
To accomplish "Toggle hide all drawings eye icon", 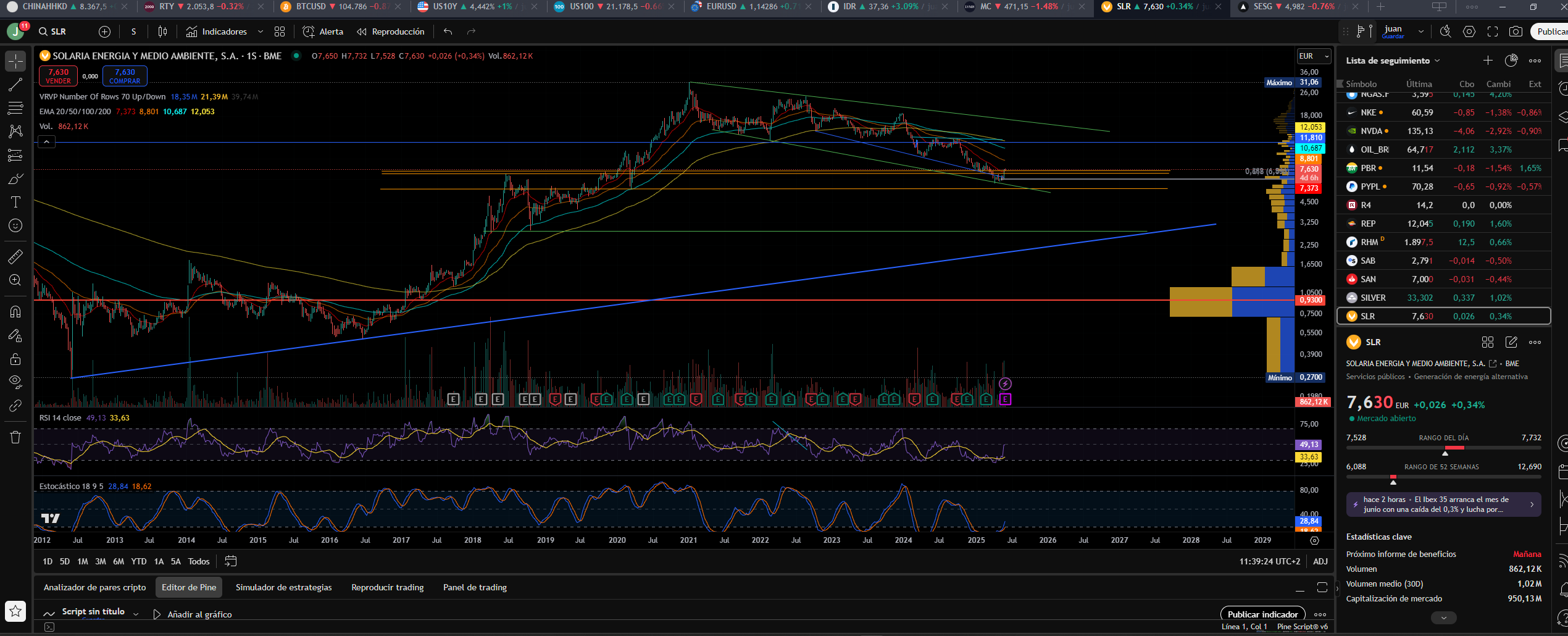I will pyautogui.click(x=15, y=382).
